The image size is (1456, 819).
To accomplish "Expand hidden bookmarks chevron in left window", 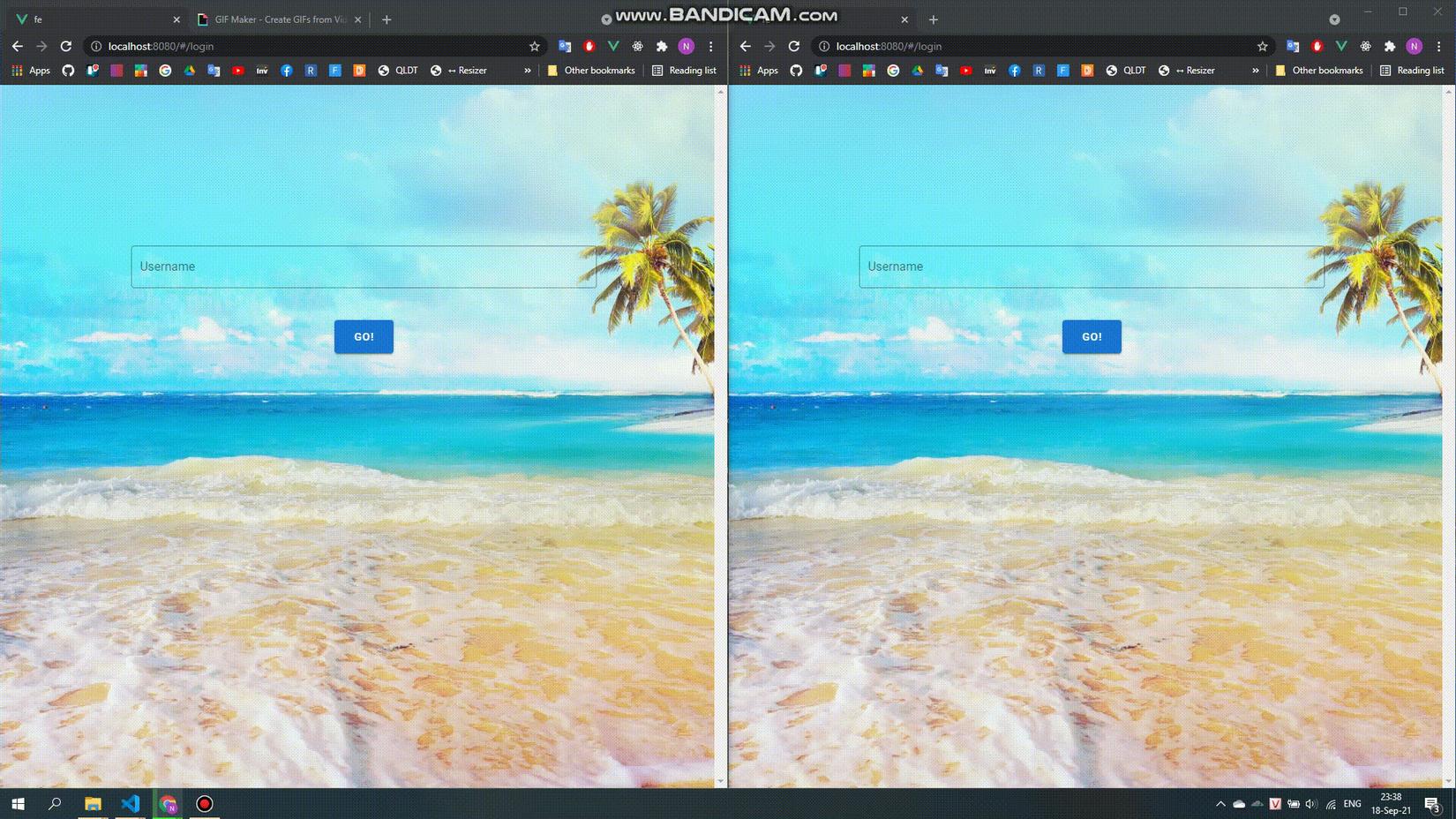I will click(x=528, y=71).
